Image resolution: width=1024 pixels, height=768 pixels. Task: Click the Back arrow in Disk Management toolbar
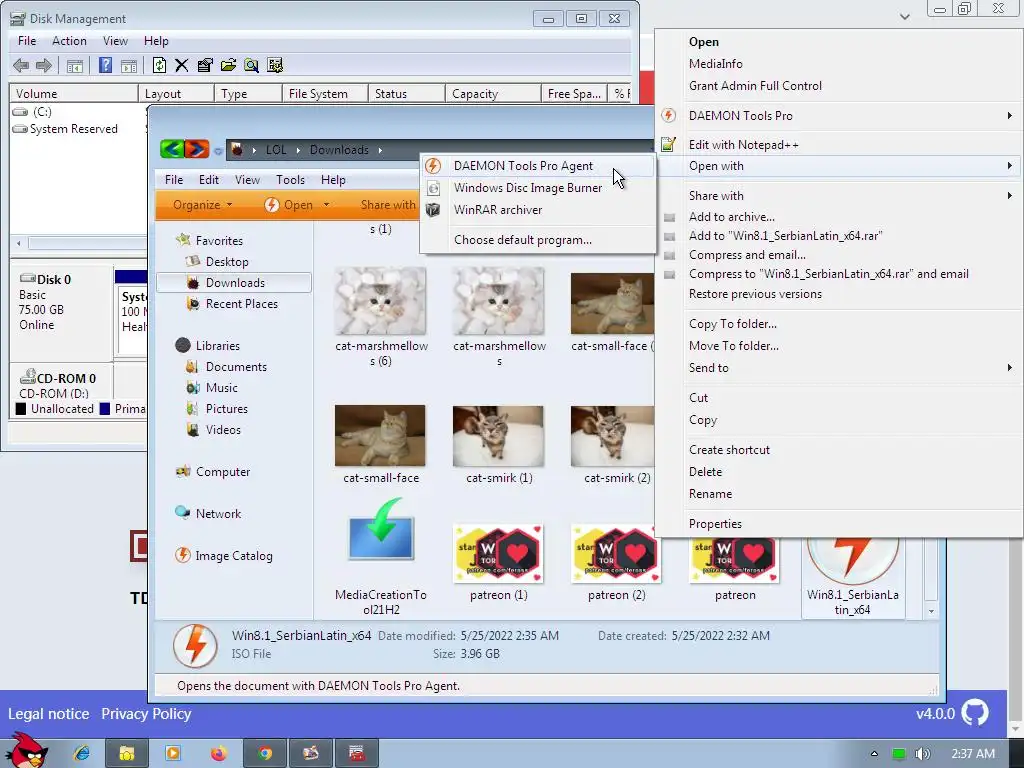pos(21,65)
